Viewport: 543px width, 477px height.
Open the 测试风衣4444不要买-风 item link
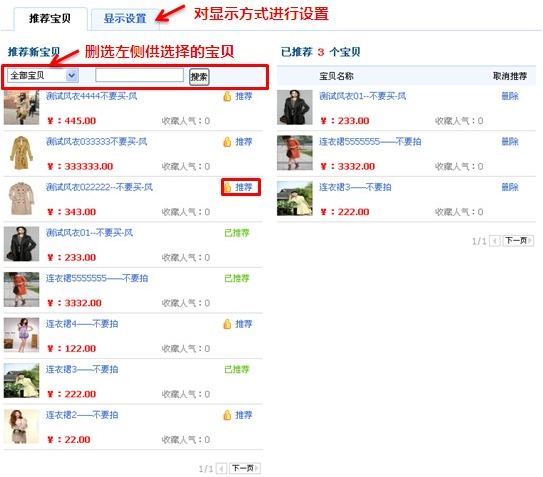click(x=91, y=96)
